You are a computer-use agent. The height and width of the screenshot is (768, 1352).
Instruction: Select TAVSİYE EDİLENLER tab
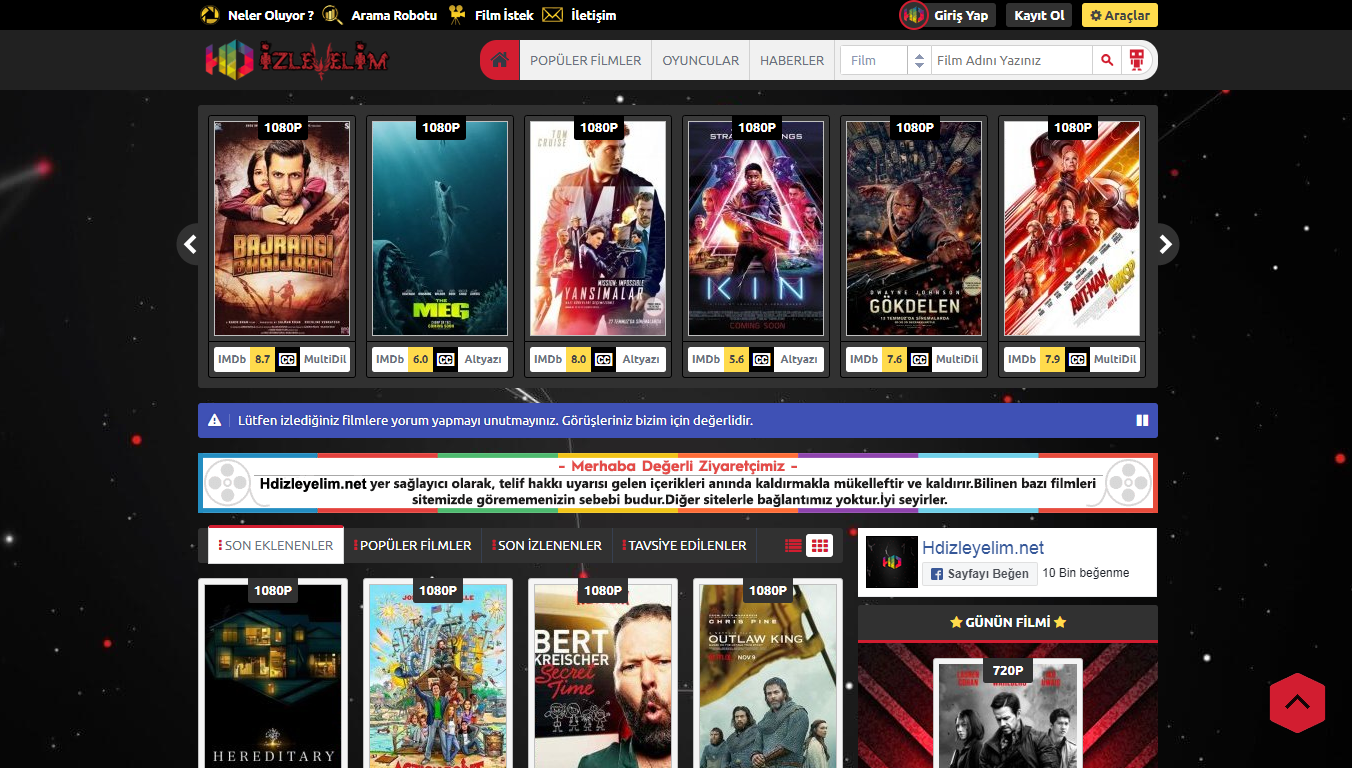[x=684, y=545]
